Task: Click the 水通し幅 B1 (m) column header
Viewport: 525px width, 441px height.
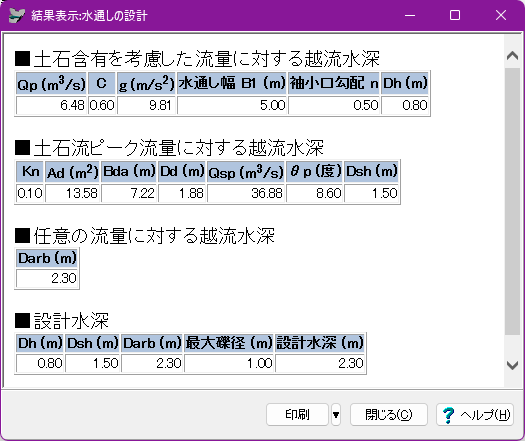Action: (x=232, y=83)
